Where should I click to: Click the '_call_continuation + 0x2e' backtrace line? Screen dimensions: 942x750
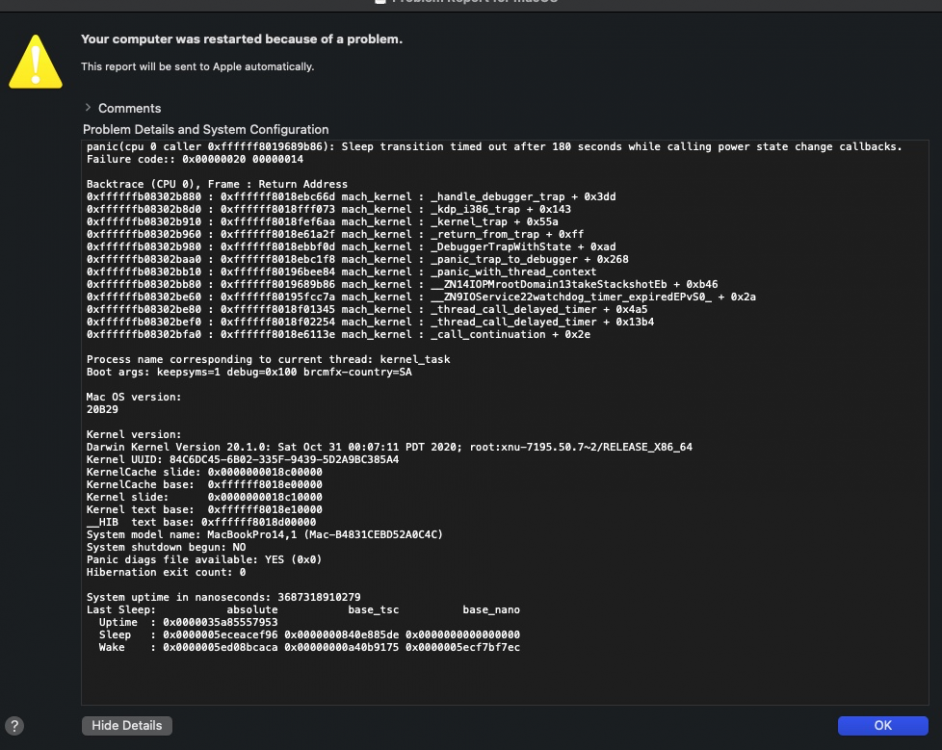click(338, 335)
